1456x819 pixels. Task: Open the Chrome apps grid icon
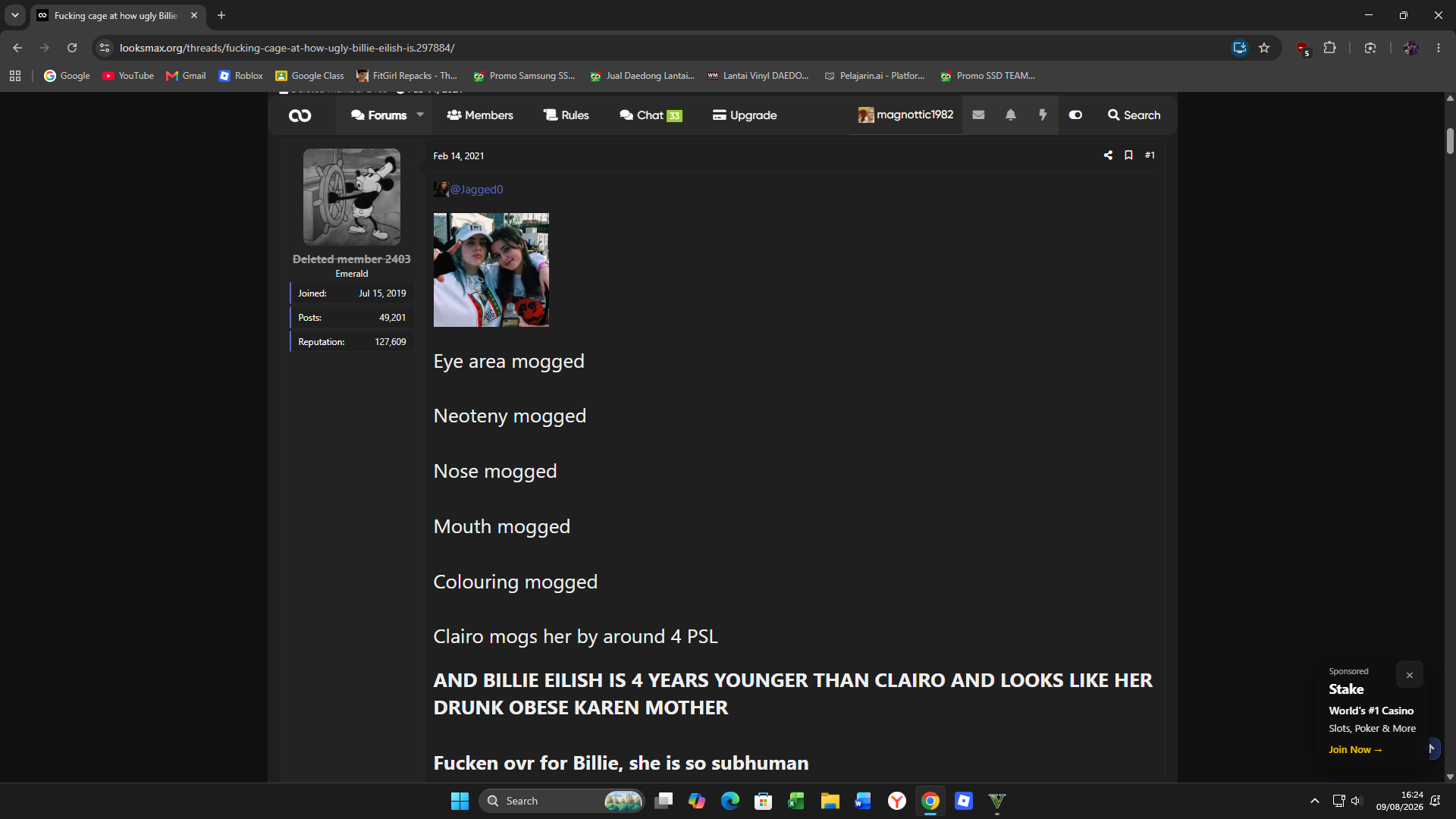point(15,76)
